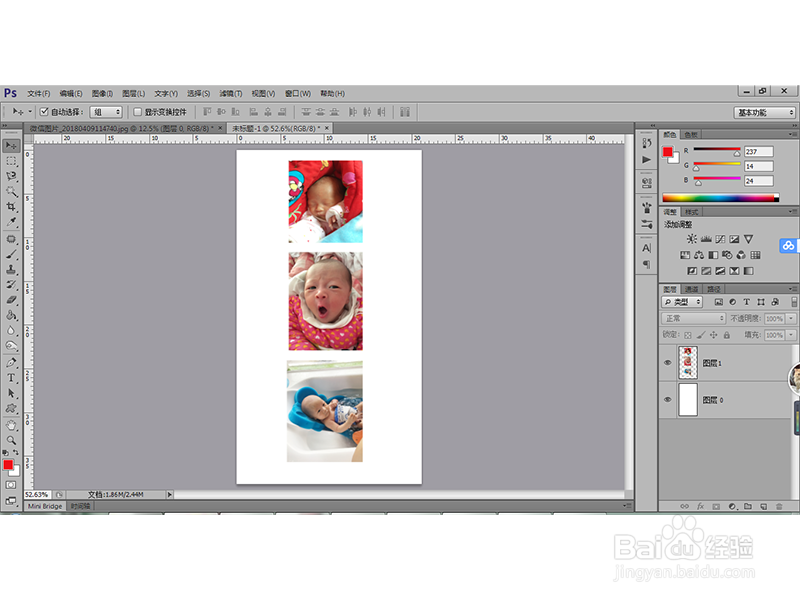The width and height of the screenshot is (800, 600).
Task: Add layer style fx button
Action: point(701,506)
